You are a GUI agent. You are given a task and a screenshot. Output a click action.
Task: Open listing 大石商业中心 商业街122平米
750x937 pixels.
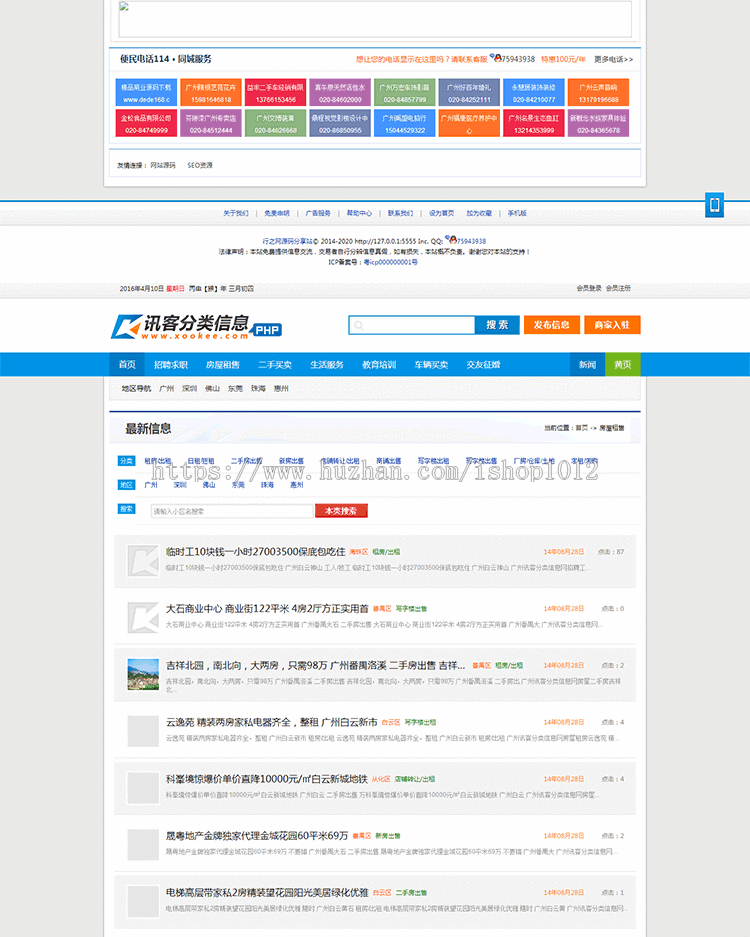[267, 608]
